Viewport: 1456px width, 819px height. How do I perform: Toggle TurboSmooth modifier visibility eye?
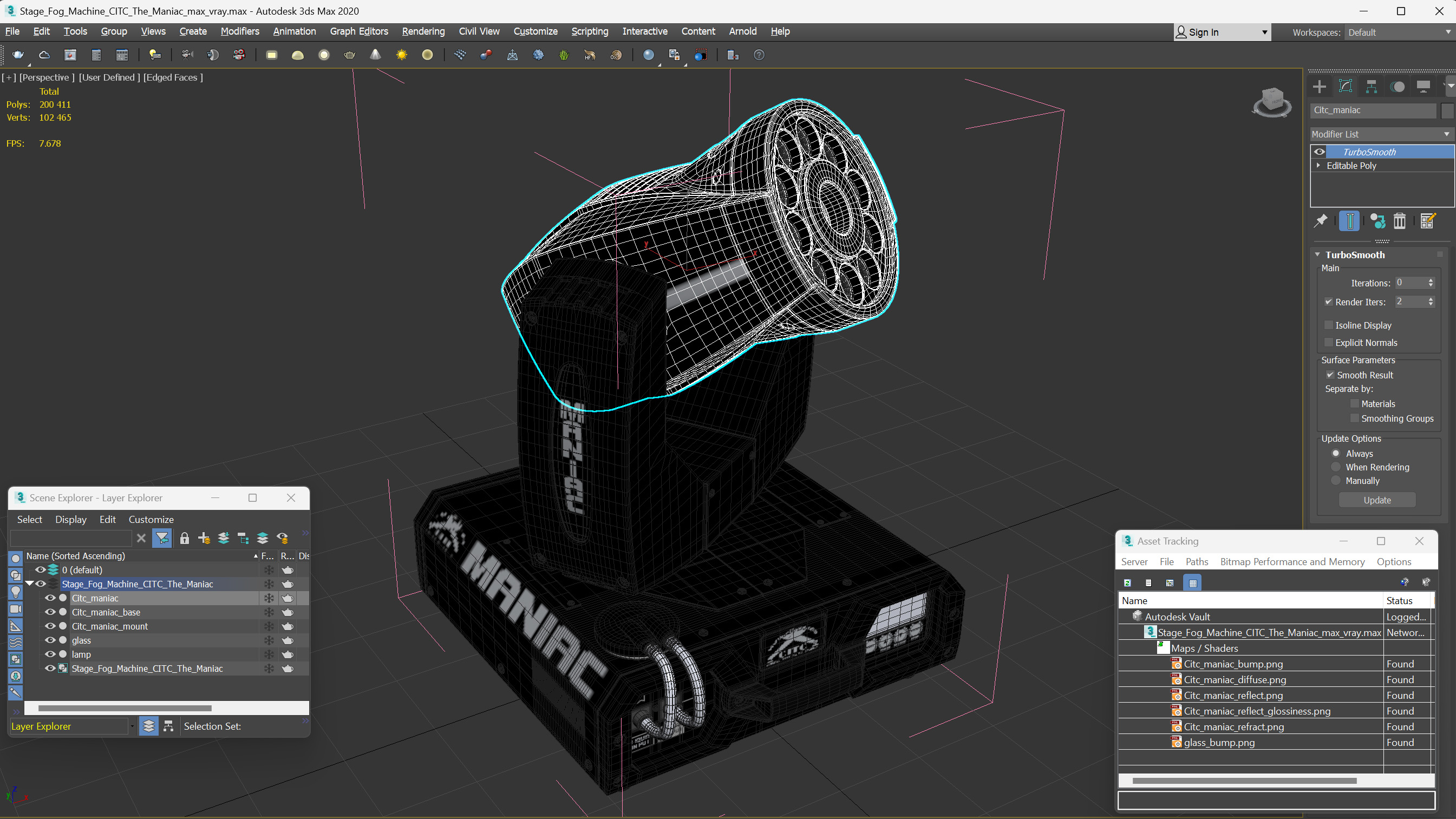tap(1319, 152)
